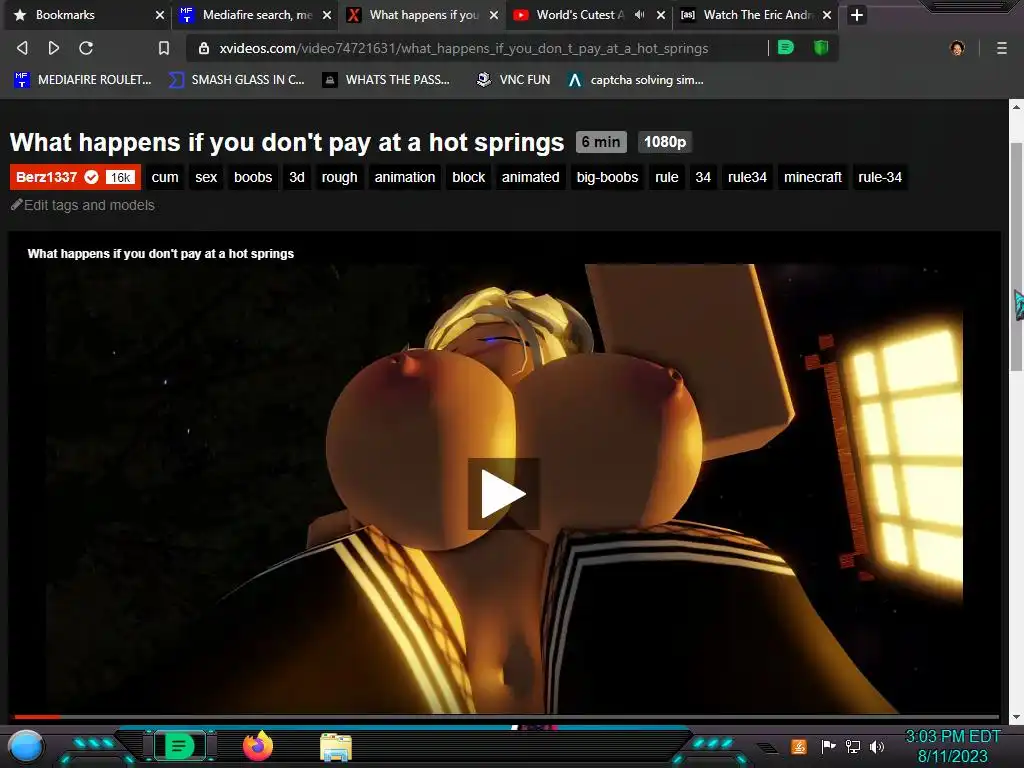The image size is (1024, 768).
Task: Open the SMASH GLASS IN C... bookmark
Action: (236, 80)
